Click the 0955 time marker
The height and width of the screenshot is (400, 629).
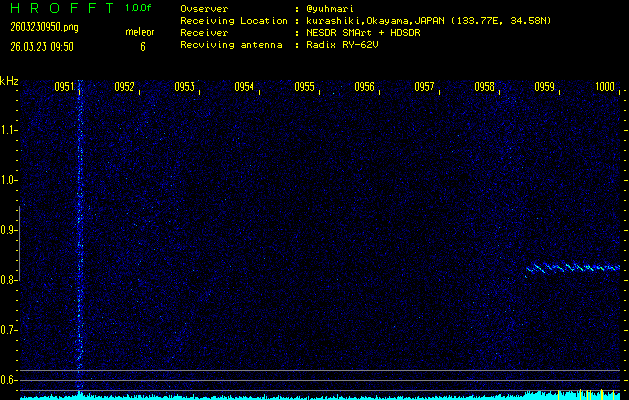[304, 87]
